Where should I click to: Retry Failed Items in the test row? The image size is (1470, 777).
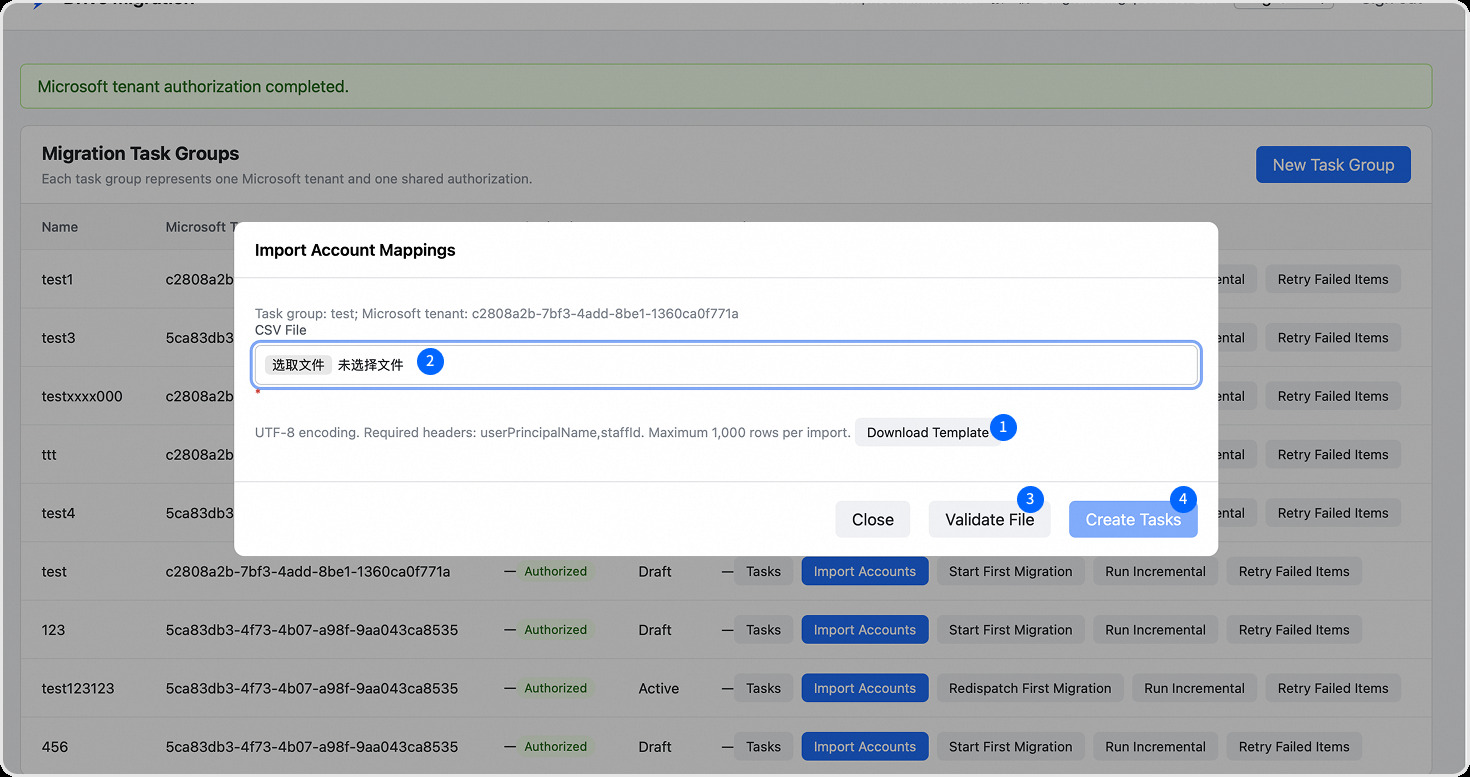pyautogui.click(x=1294, y=572)
